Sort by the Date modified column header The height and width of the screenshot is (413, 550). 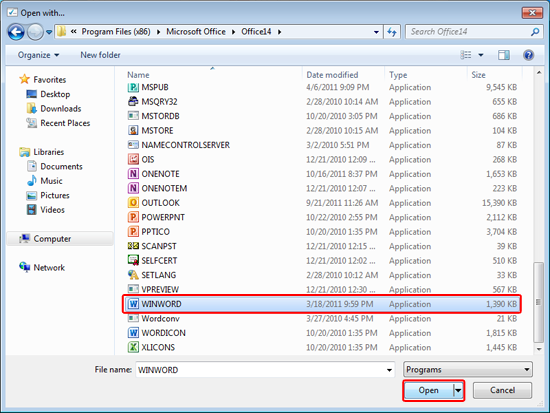[x=332, y=75]
